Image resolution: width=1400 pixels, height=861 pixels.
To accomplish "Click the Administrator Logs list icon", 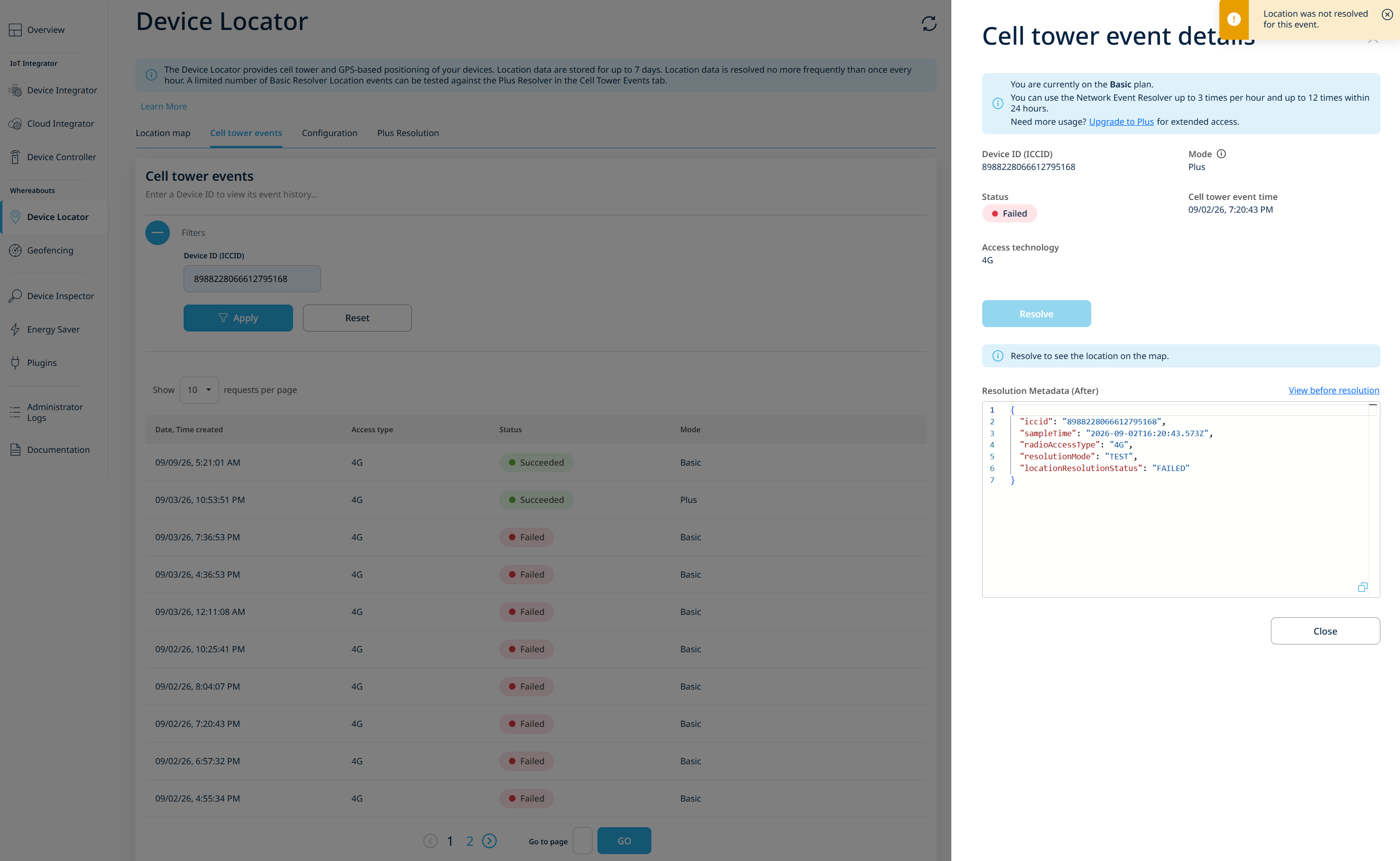I will [15, 412].
